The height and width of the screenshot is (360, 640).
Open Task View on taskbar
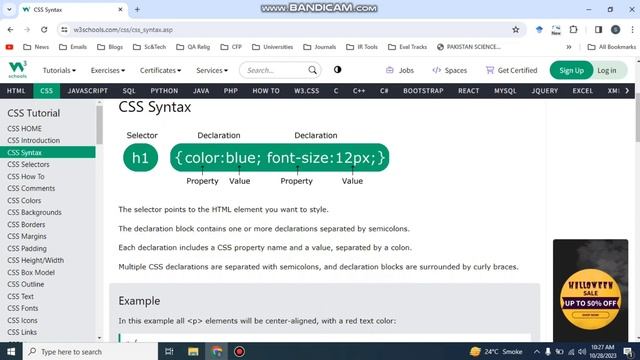point(169,351)
